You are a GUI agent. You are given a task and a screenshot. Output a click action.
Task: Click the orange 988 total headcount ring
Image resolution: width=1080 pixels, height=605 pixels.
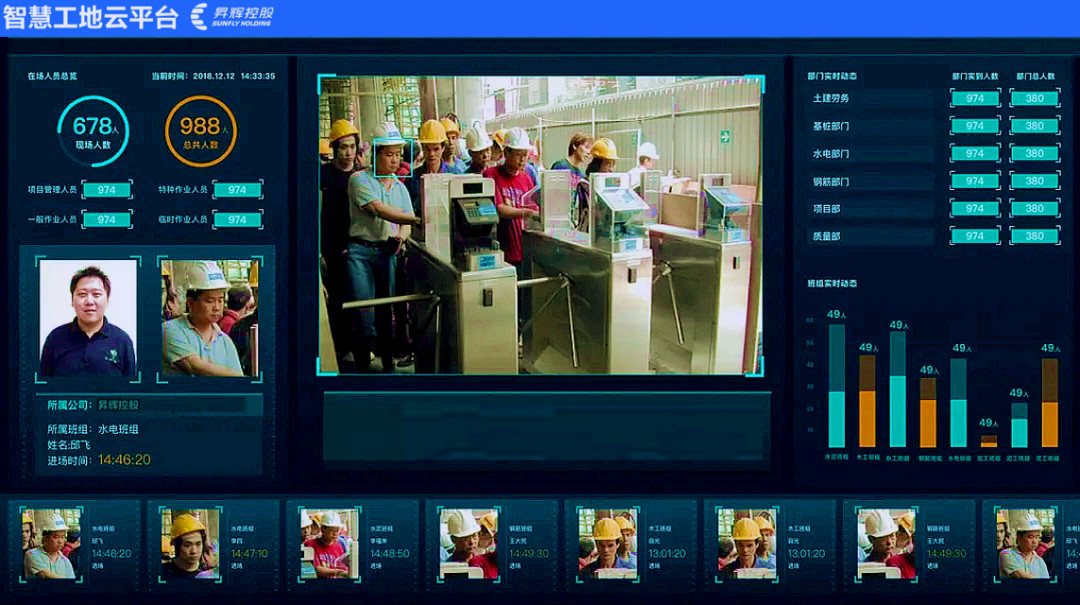coord(201,130)
